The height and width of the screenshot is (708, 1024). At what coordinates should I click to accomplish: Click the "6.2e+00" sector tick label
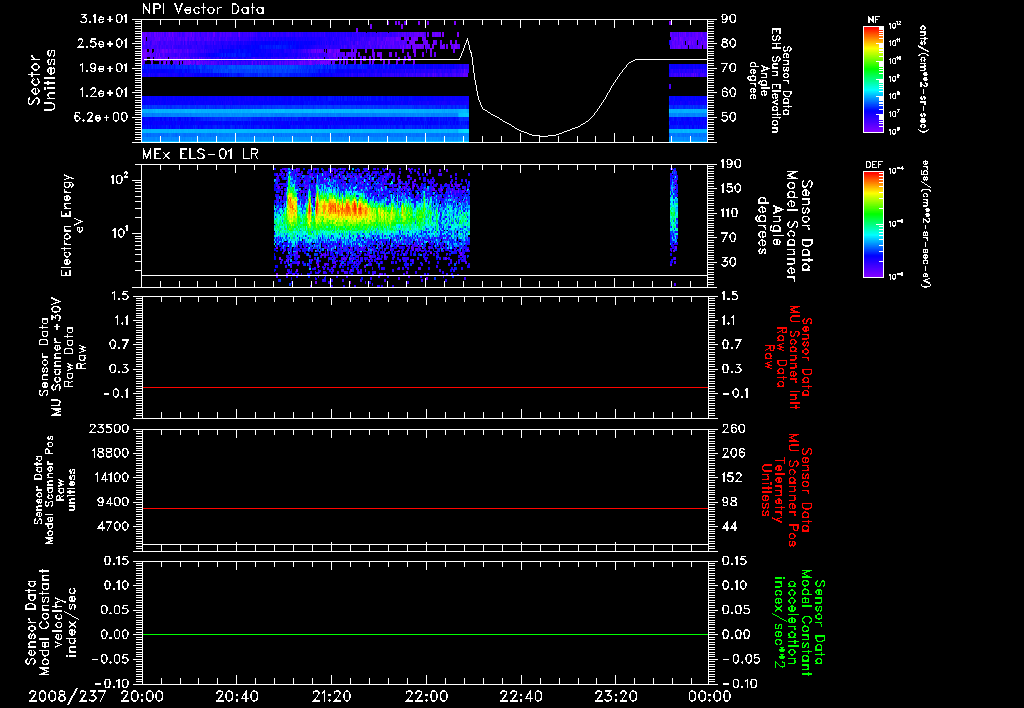pyautogui.click(x=103, y=117)
